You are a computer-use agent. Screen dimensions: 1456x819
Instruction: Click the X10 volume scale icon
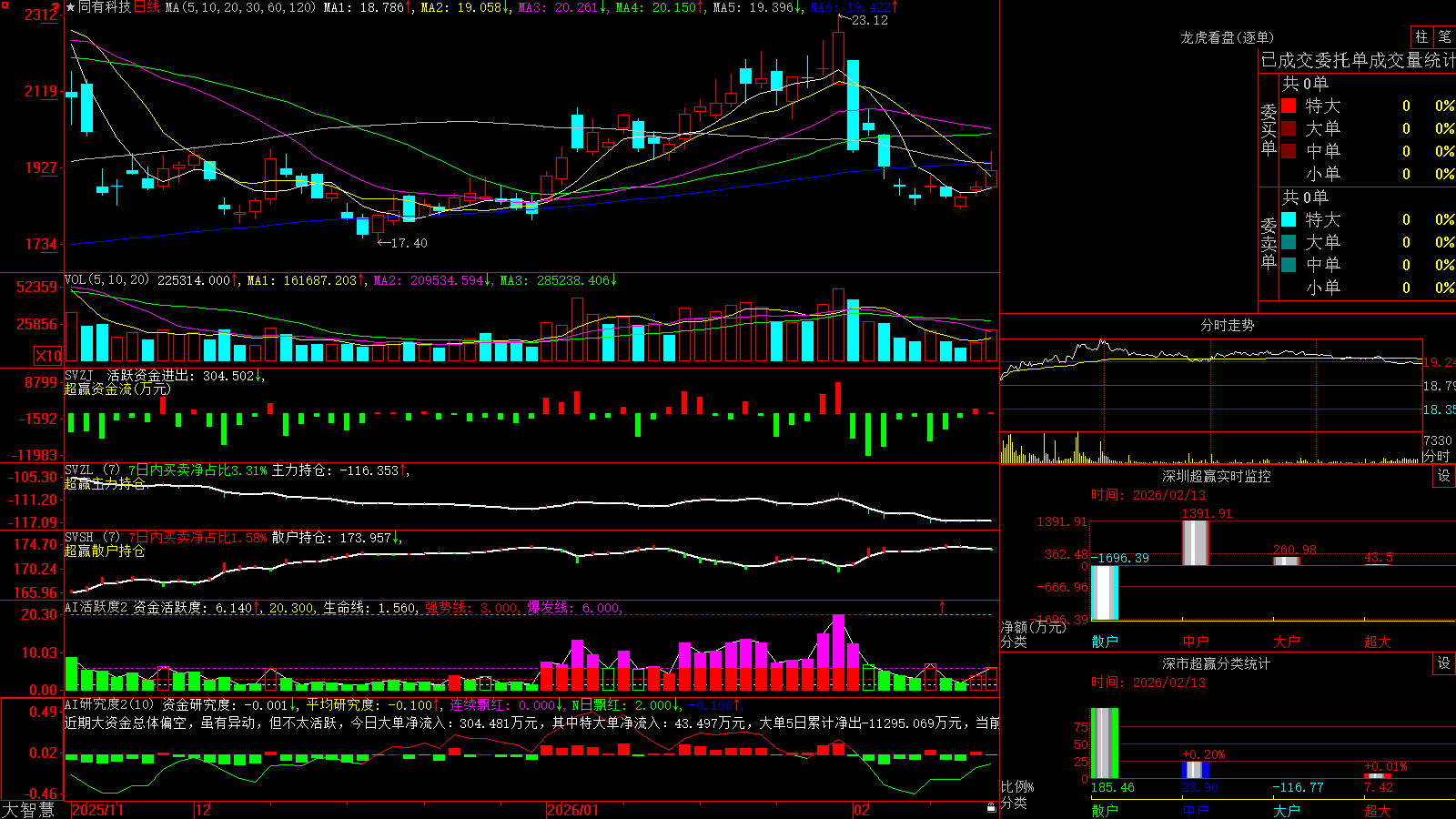tap(48, 356)
